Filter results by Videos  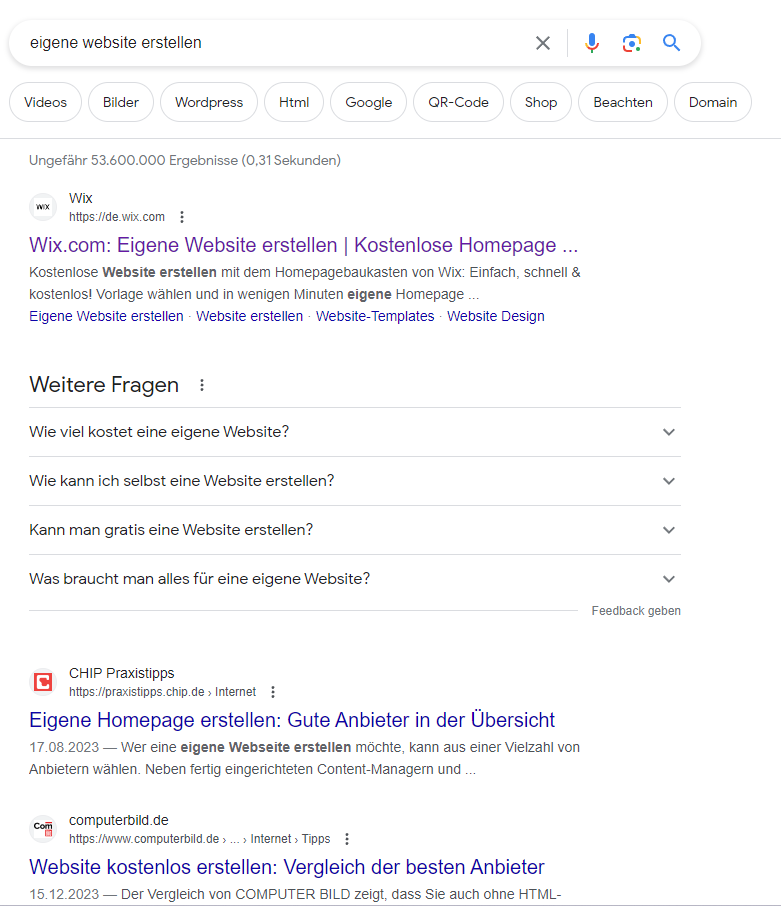pos(46,102)
